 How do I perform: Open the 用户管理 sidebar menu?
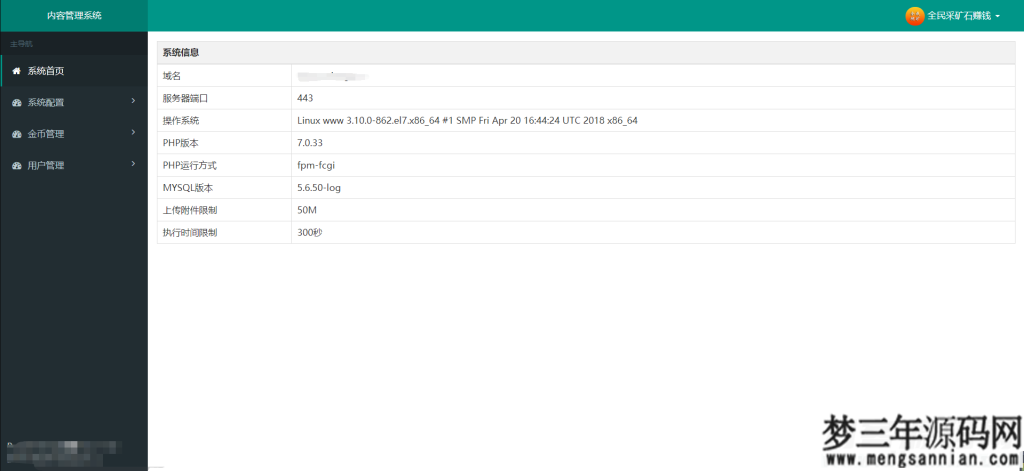[x=46, y=165]
